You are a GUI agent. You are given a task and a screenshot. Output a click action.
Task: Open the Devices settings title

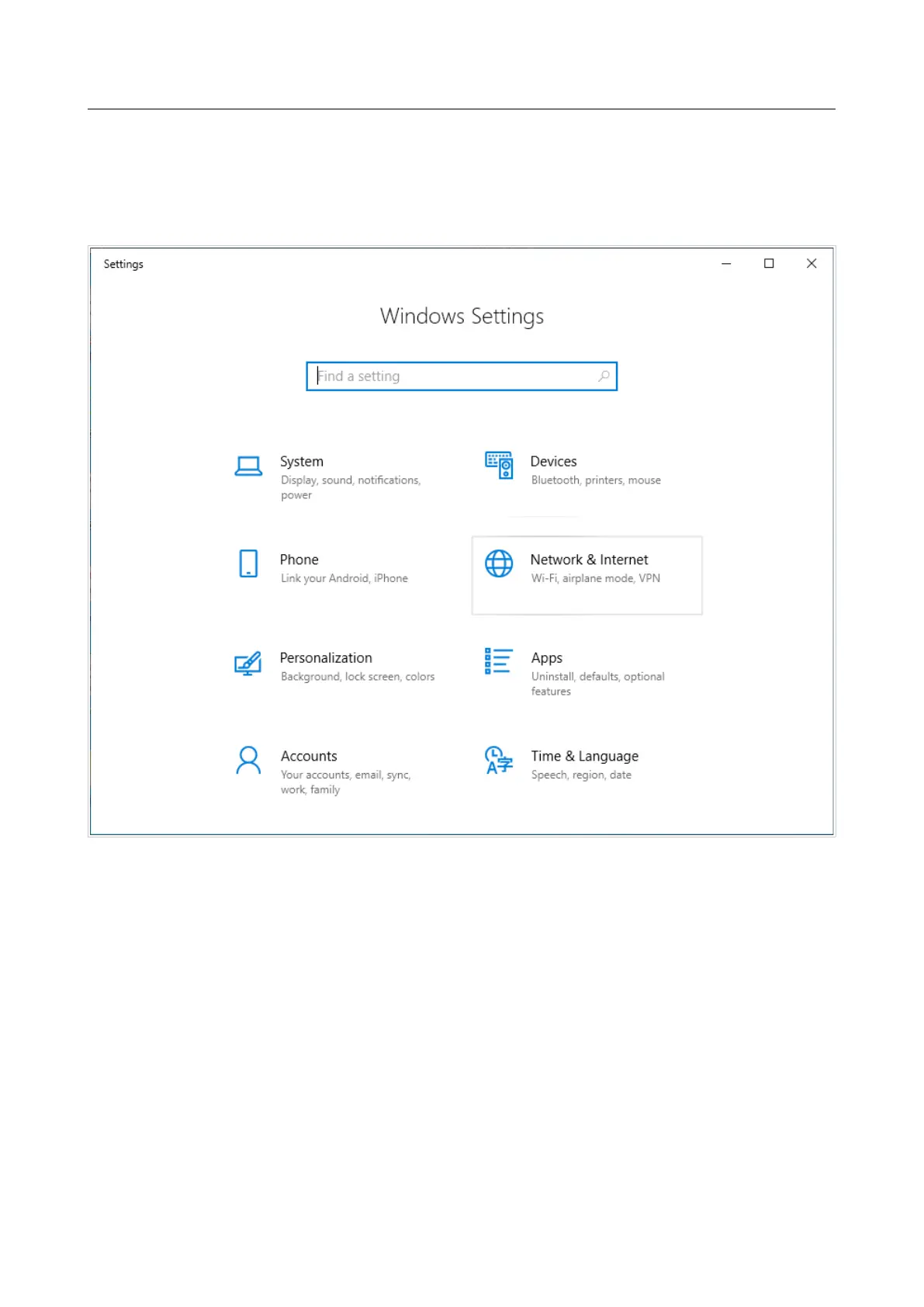(x=553, y=461)
